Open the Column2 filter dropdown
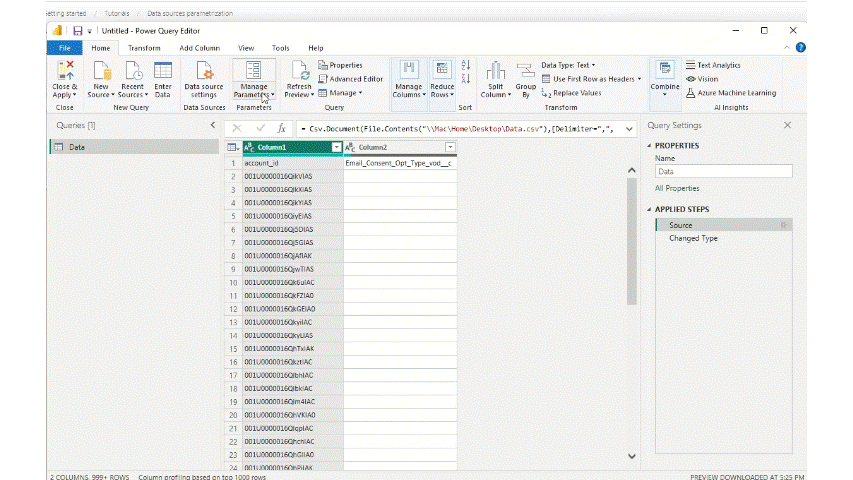The image size is (853, 480). 450,147
